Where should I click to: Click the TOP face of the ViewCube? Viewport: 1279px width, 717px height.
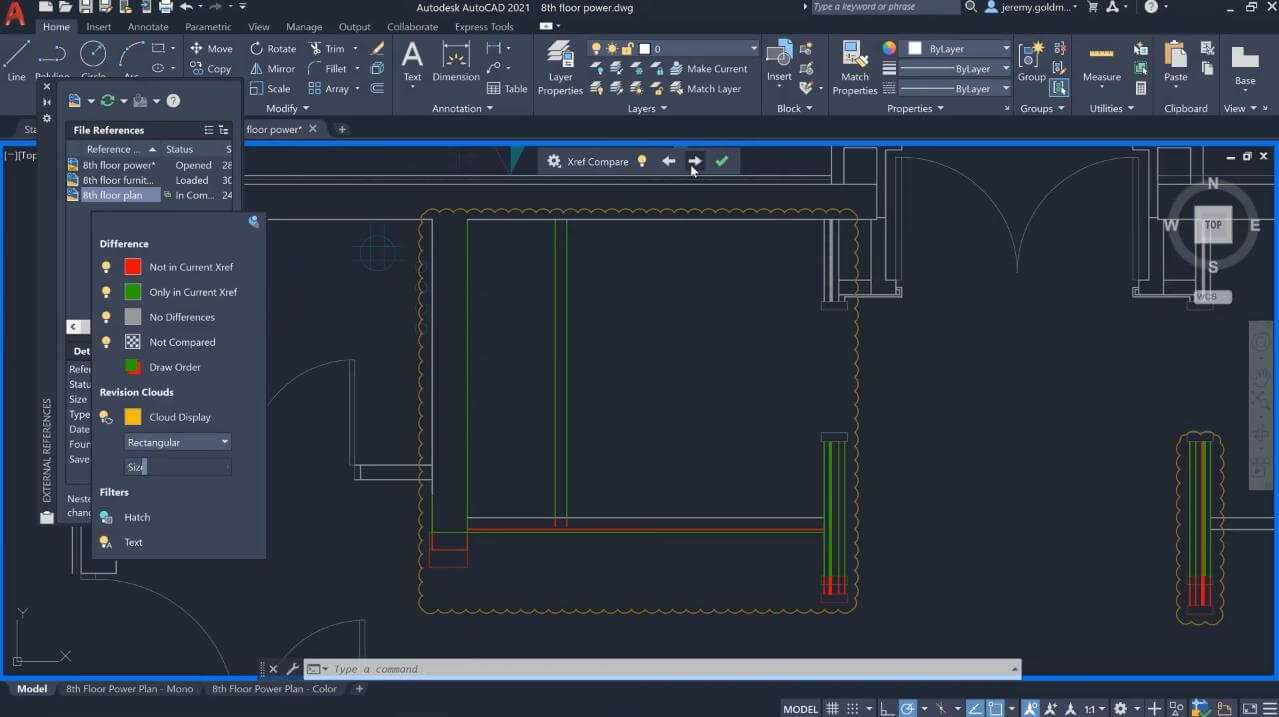pyautogui.click(x=1213, y=225)
